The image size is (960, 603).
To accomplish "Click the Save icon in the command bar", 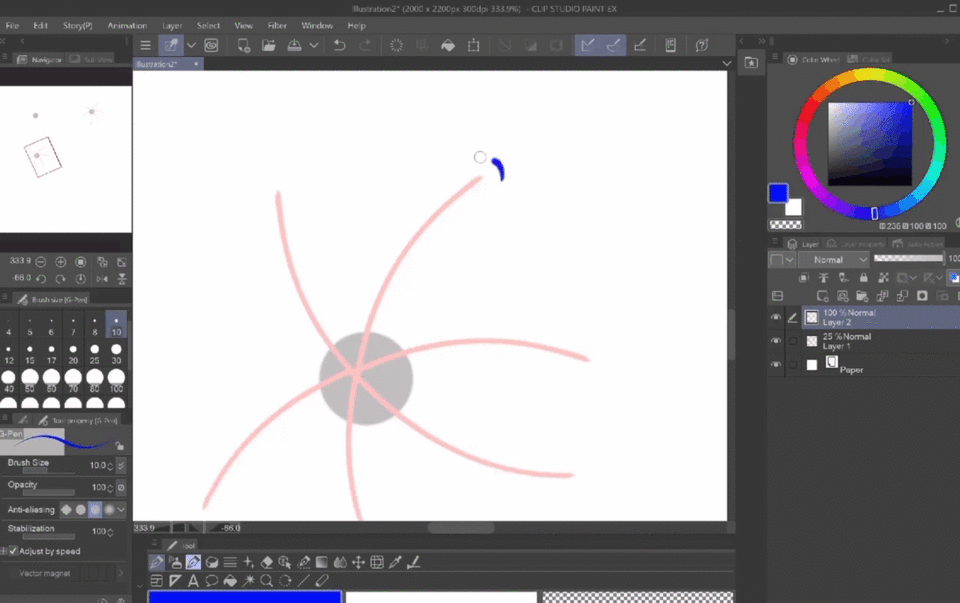I will tap(294, 45).
